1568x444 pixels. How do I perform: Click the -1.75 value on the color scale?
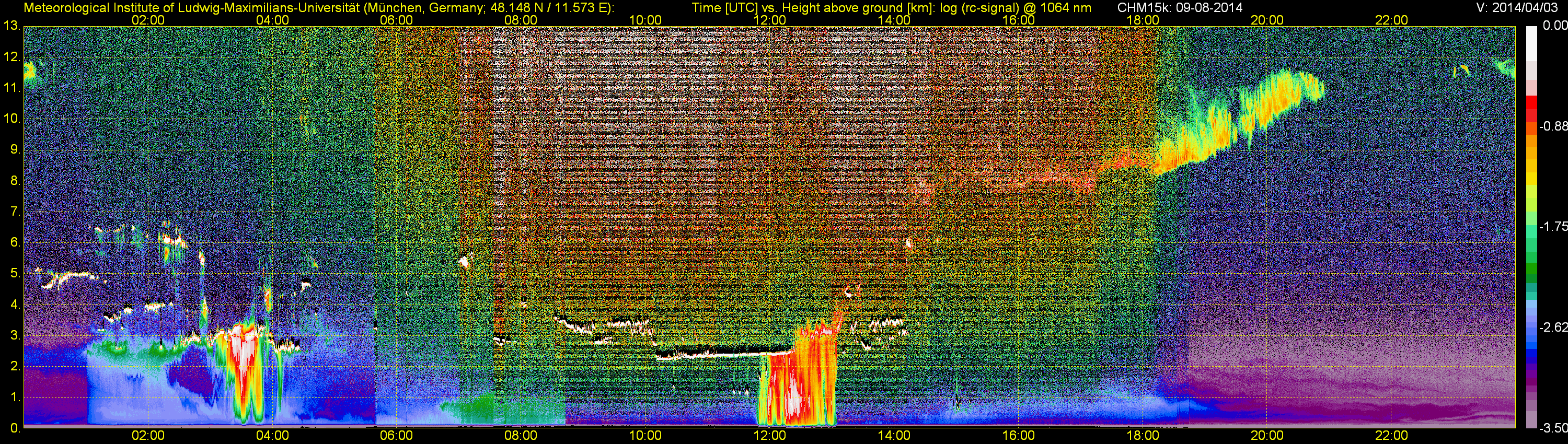click(1552, 227)
